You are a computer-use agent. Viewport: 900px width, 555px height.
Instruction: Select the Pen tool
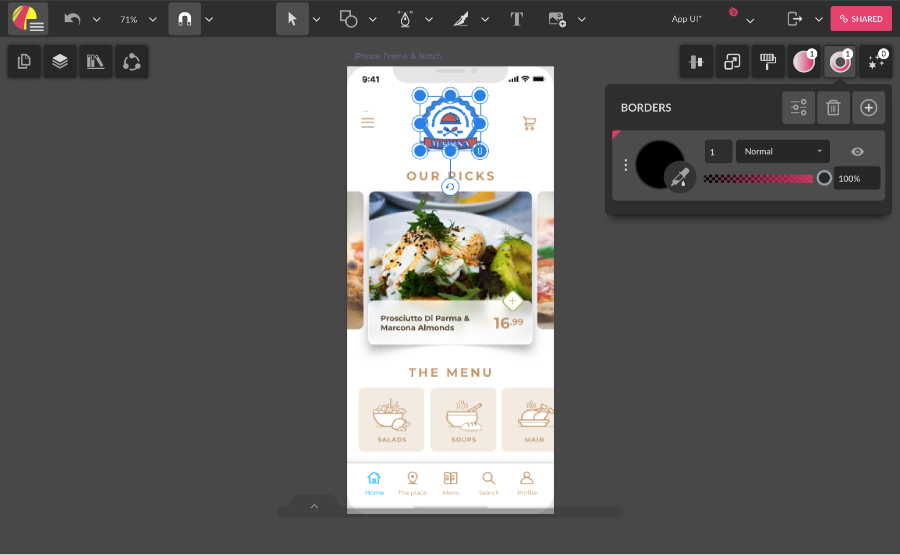click(405, 19)
